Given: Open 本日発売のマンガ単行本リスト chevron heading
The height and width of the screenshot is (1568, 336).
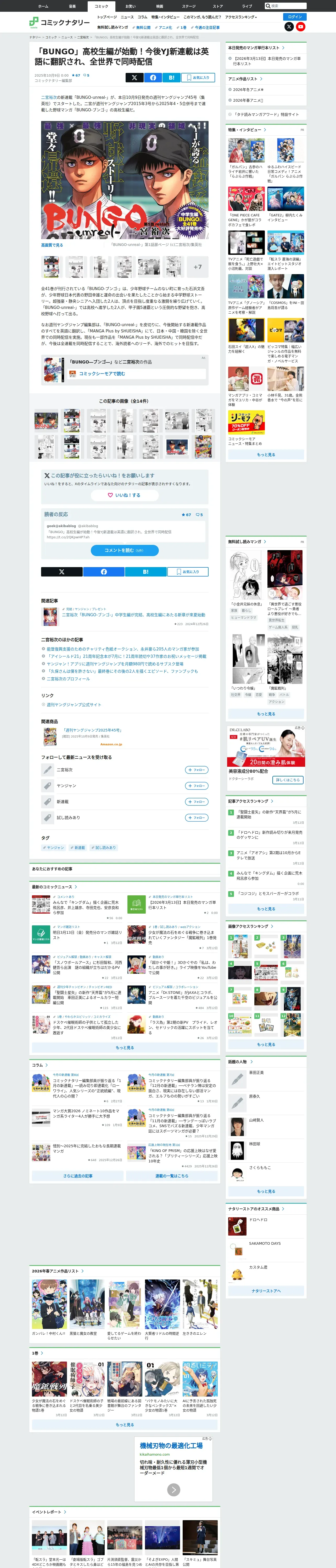Looking at the screenshot, I should [x=256, y=48].
